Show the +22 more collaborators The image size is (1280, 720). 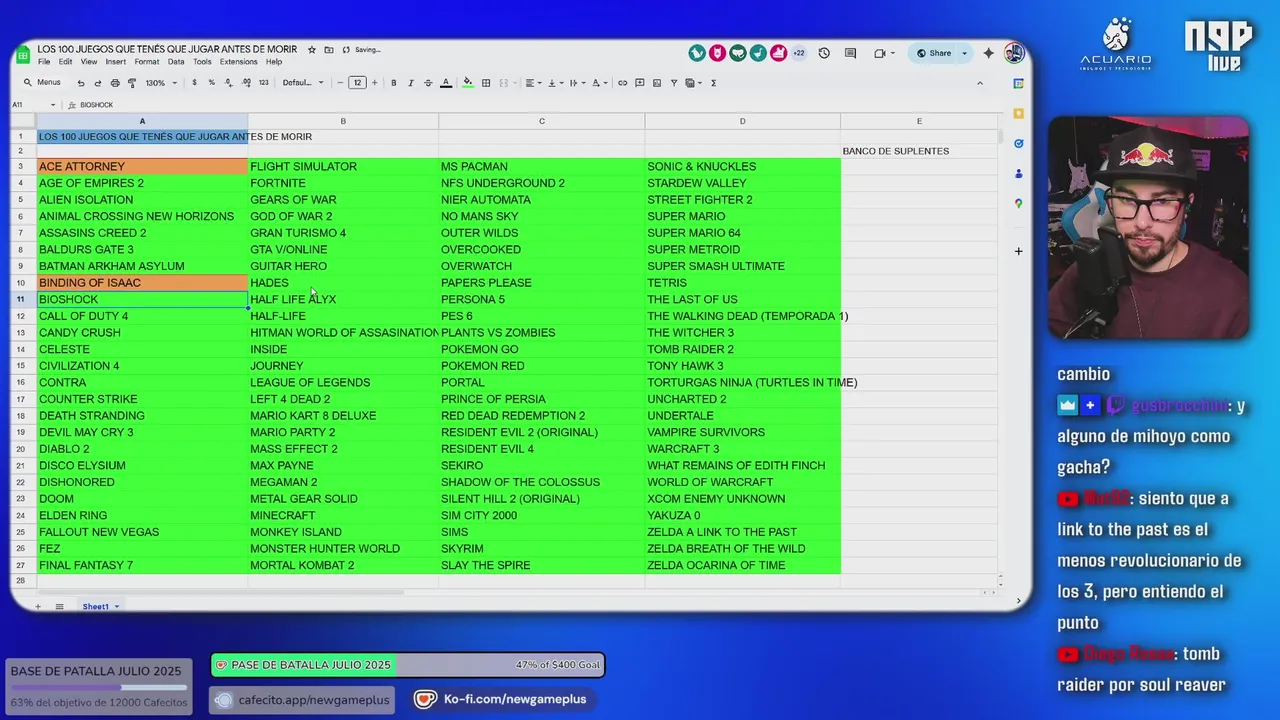click(x=798, y=53)
